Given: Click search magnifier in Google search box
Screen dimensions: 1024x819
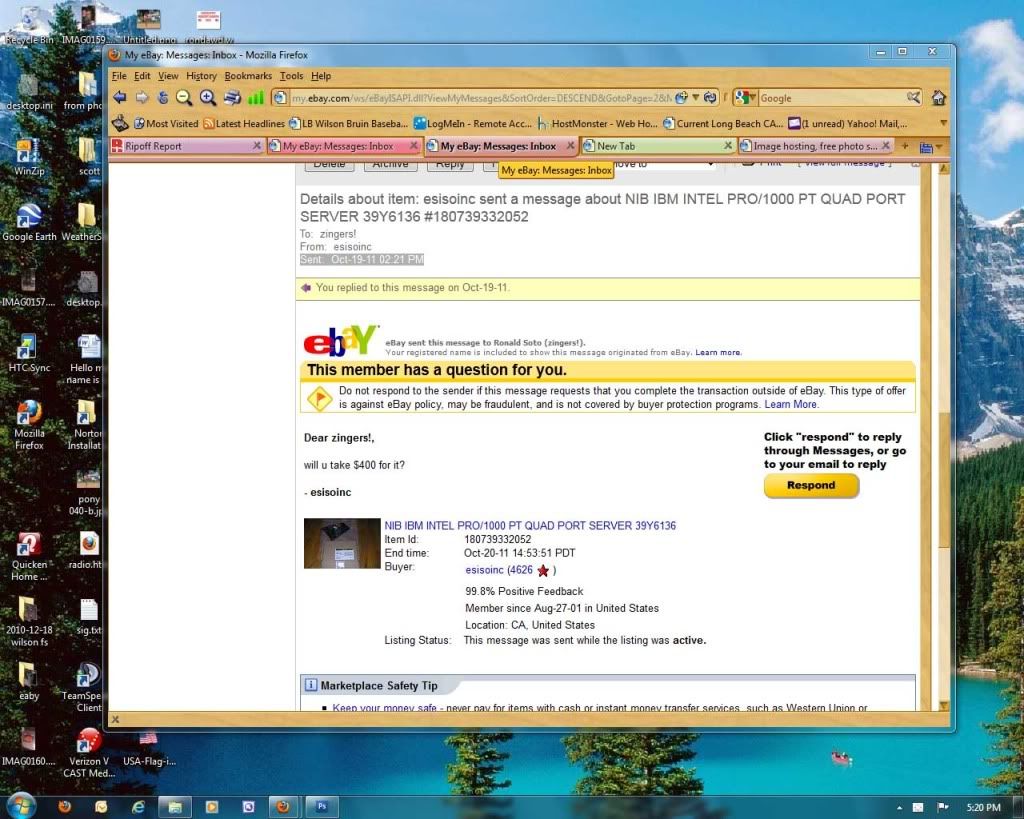Looking at the screenshot, I should pyautogui.click(x=913, y=98).
